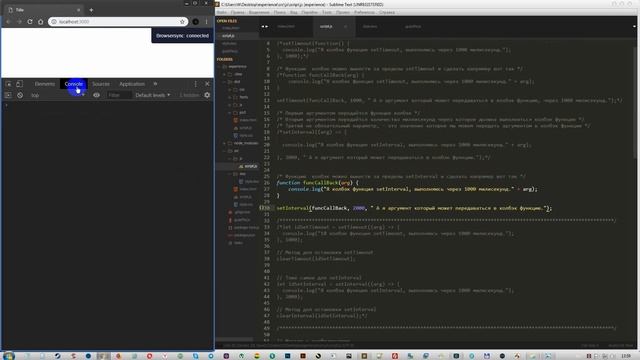Select script.js under OPEN FILES
640x360 pixels.
229,36
